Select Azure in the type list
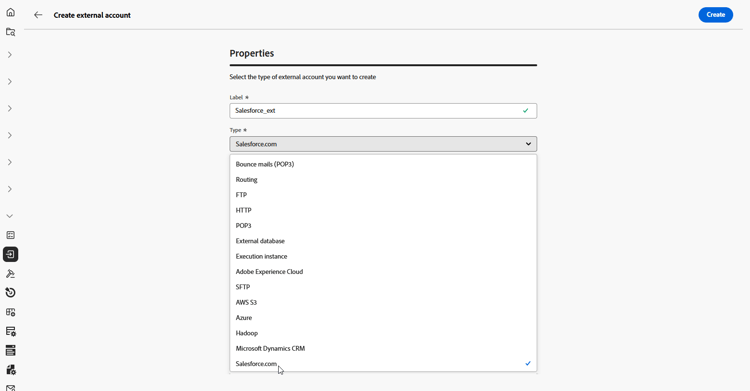The image size is (750, 391). [383, 317]
